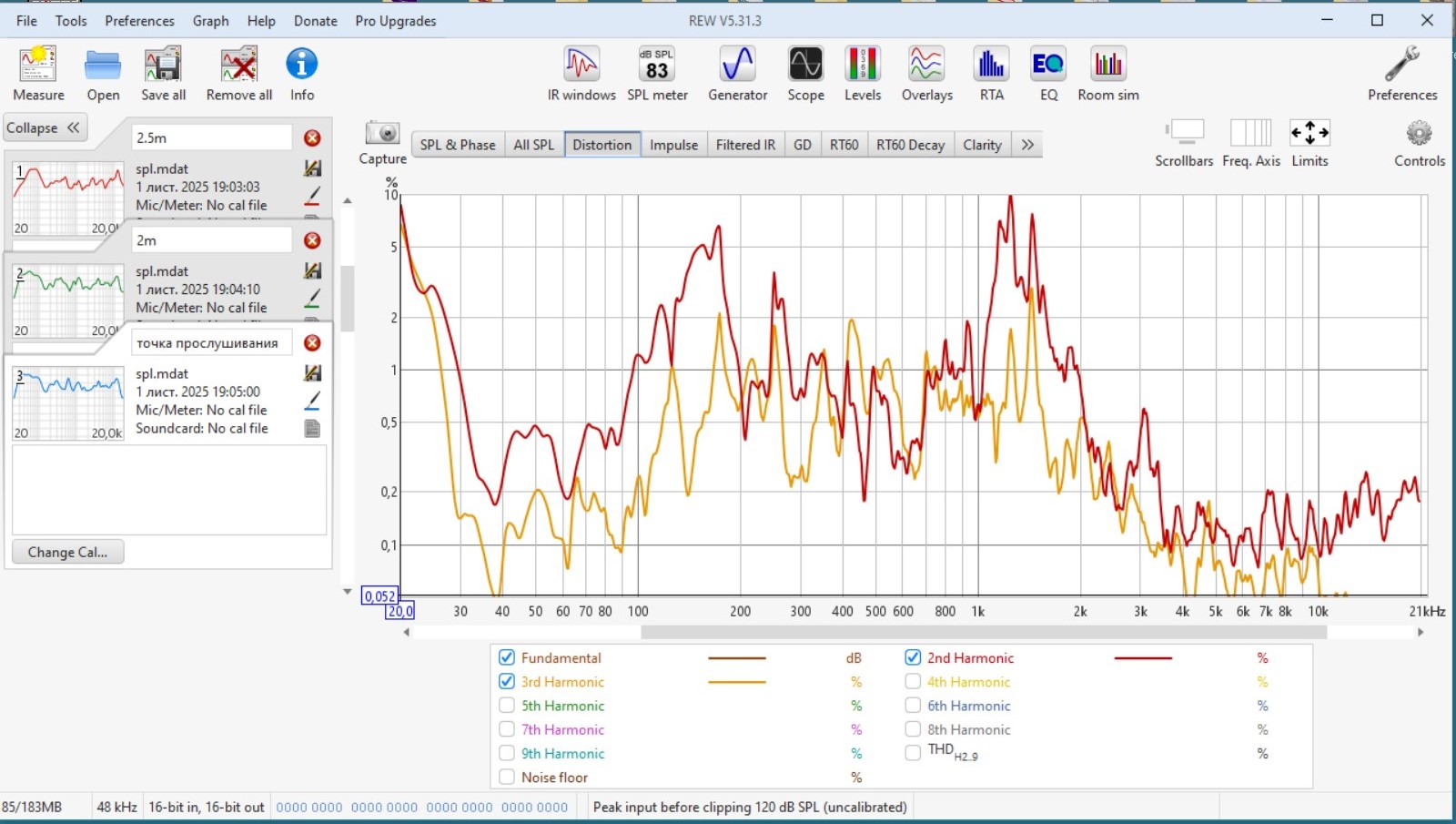Open the SPL meter

point(657,73)
